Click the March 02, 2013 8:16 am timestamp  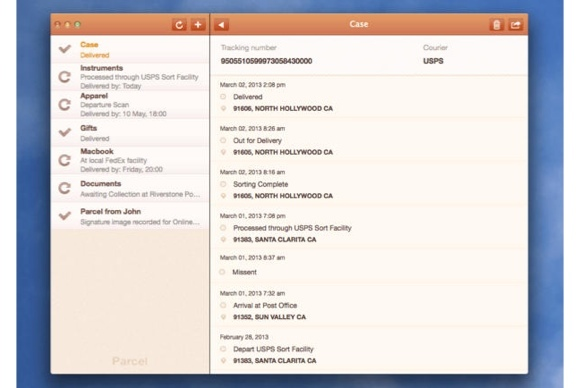pyautogui.click(x=252, y=172)
